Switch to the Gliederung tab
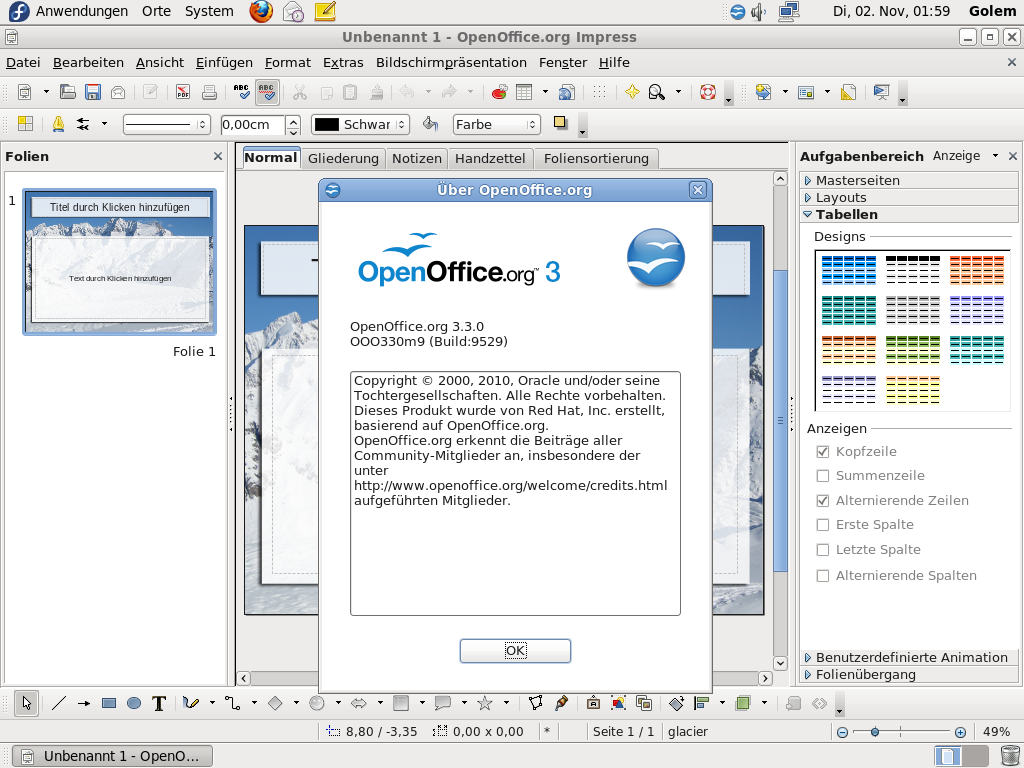 [344, 158]
